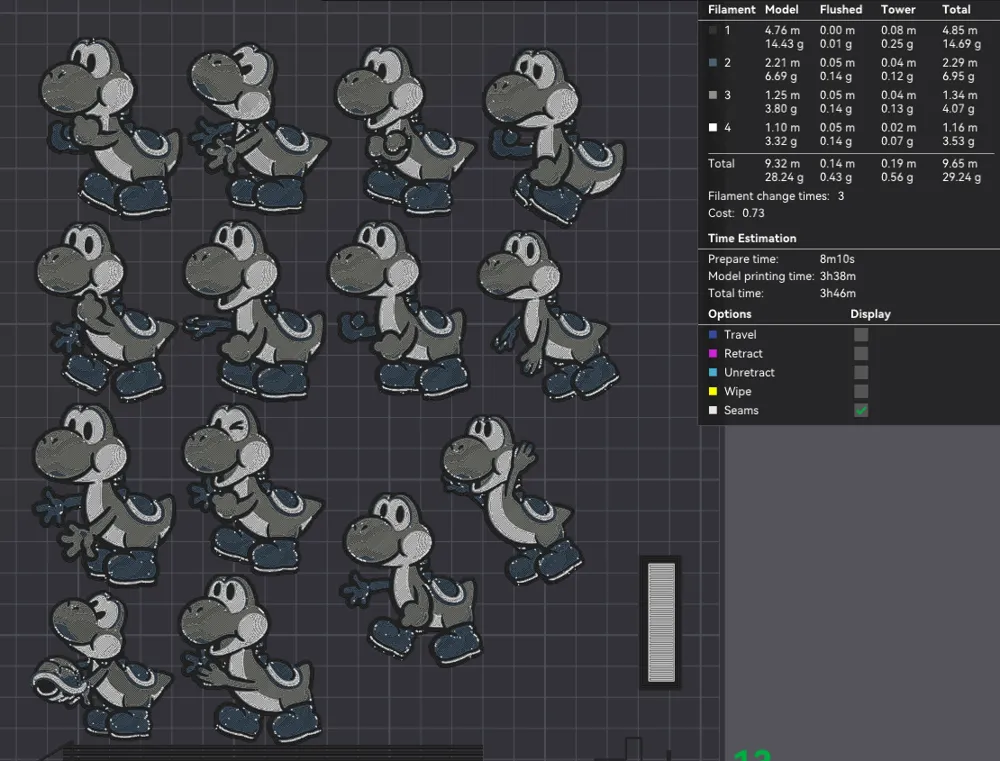Click the Filament column header

pos(732,10)
